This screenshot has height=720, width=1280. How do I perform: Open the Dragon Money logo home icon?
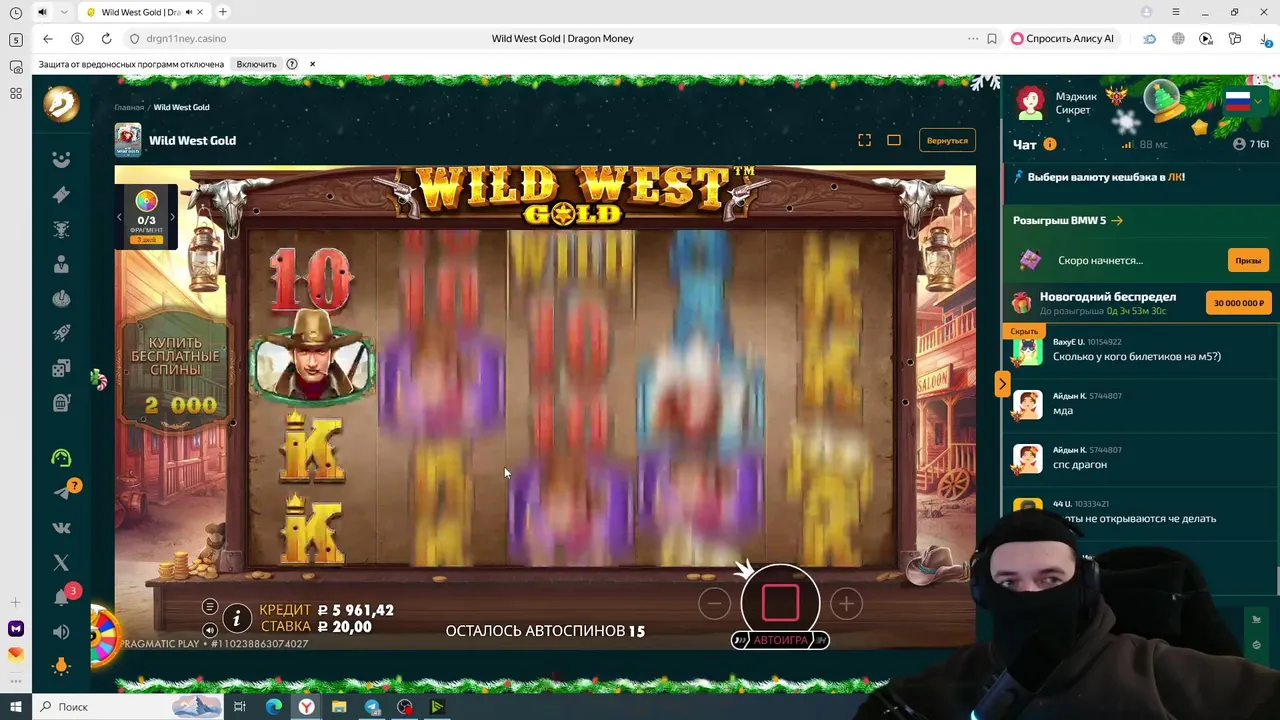(61, 103)
